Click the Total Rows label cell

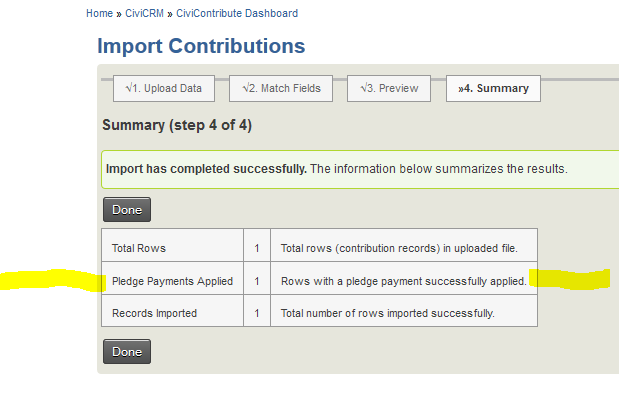(x=139, y=248)
